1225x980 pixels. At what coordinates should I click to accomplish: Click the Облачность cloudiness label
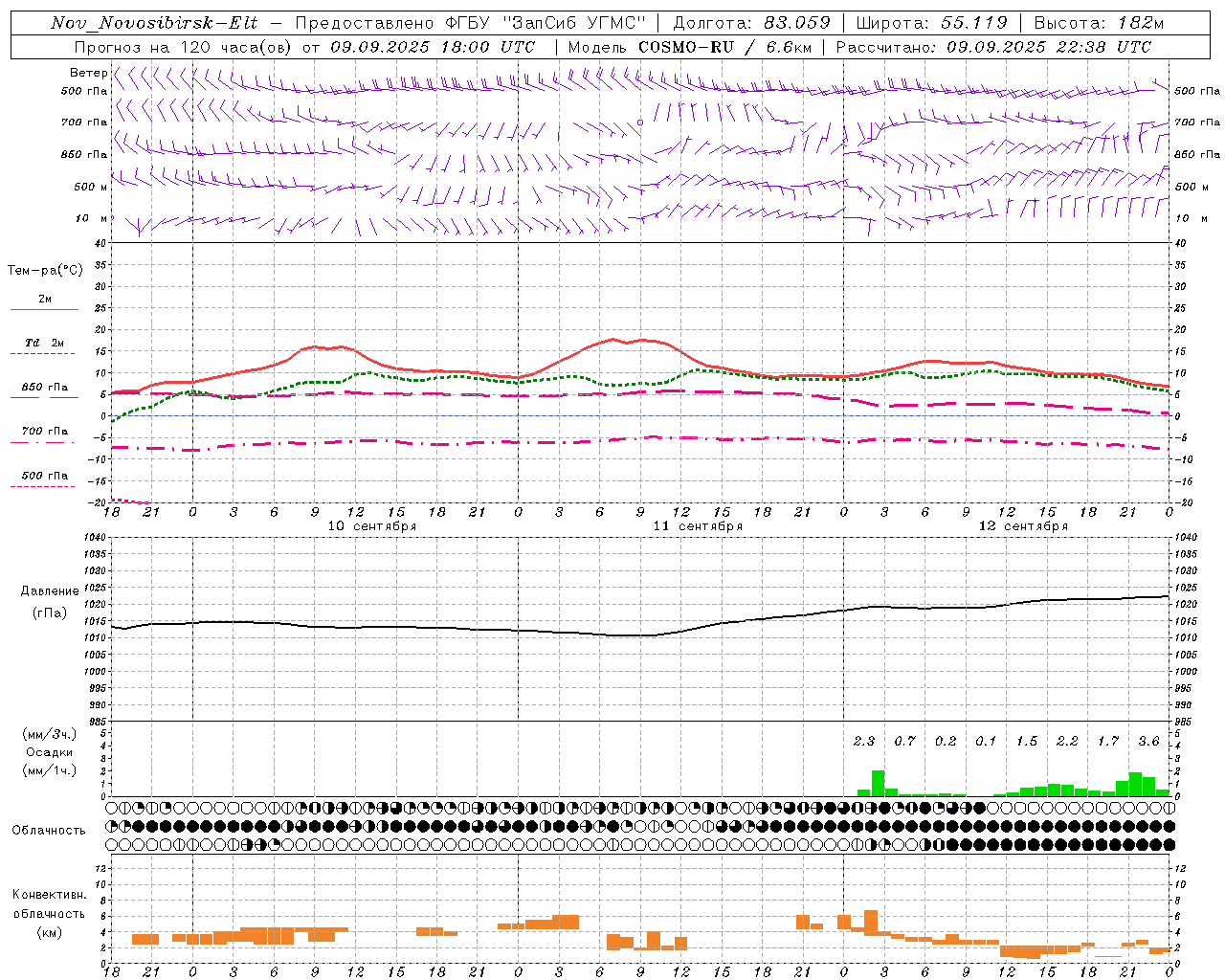tap(49, 831)
